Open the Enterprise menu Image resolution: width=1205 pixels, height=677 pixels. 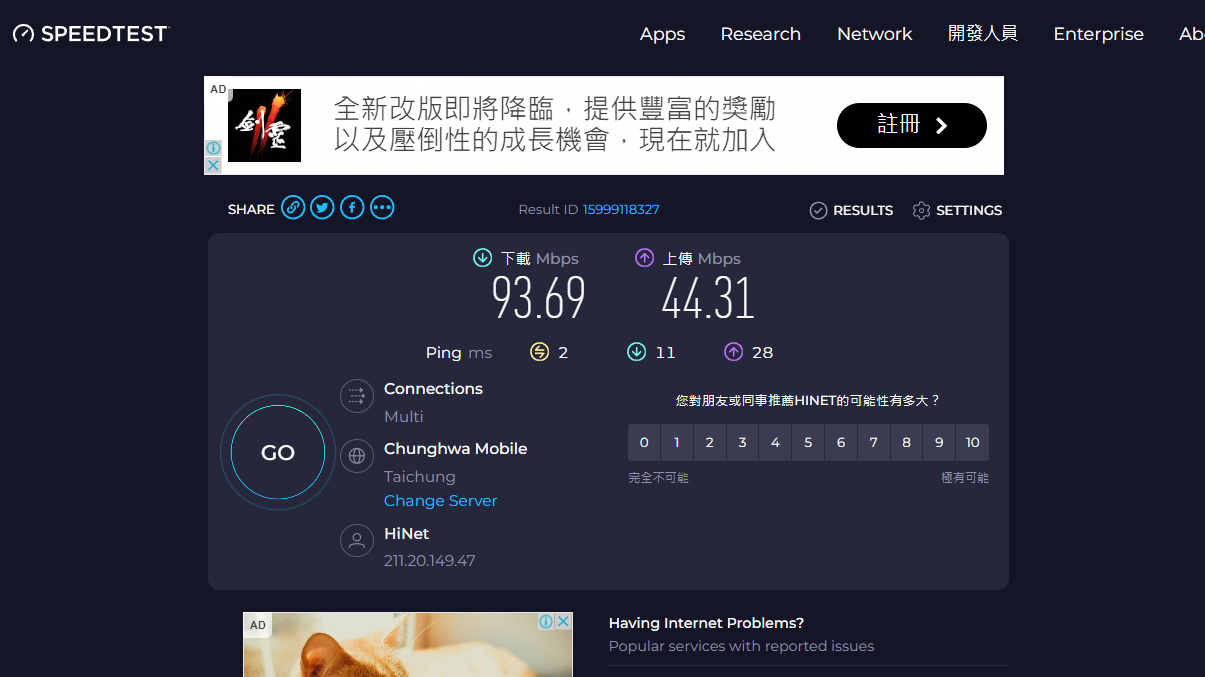[1098, 34]
